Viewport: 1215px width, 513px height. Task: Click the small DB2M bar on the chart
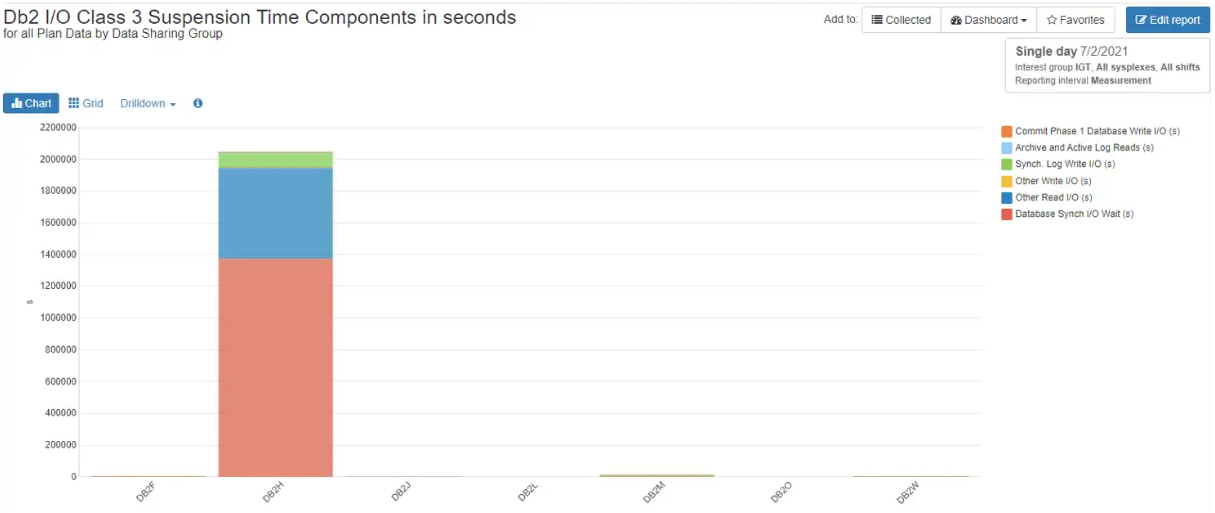coord(657,475)
